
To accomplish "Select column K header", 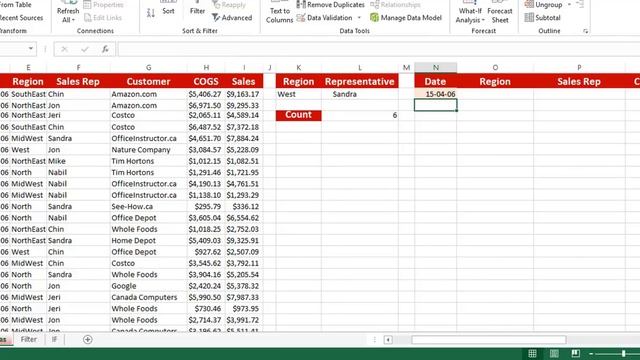I will (x=298, y=67).
